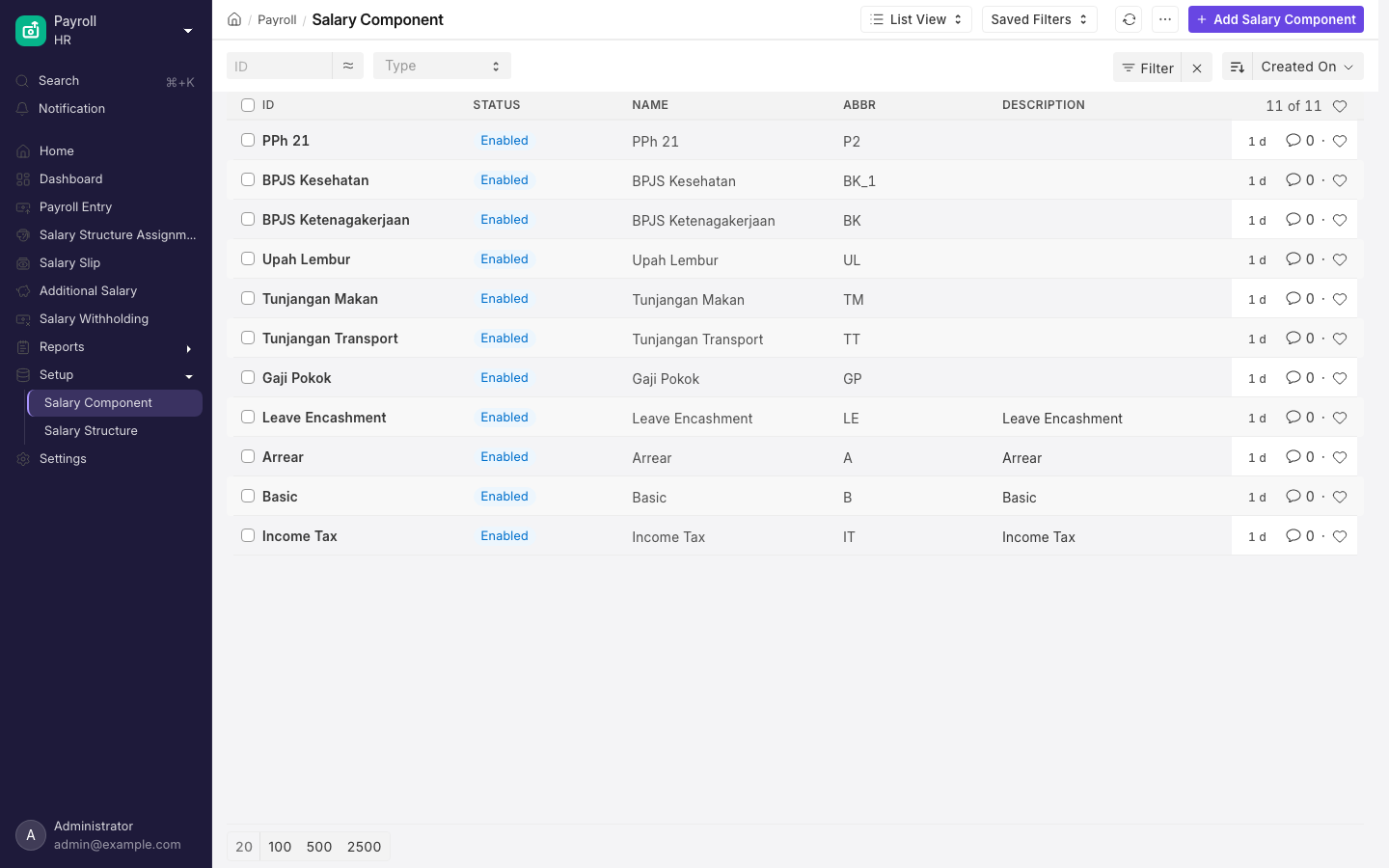Open the Tunjangan Transport record link

pos(330,339)
